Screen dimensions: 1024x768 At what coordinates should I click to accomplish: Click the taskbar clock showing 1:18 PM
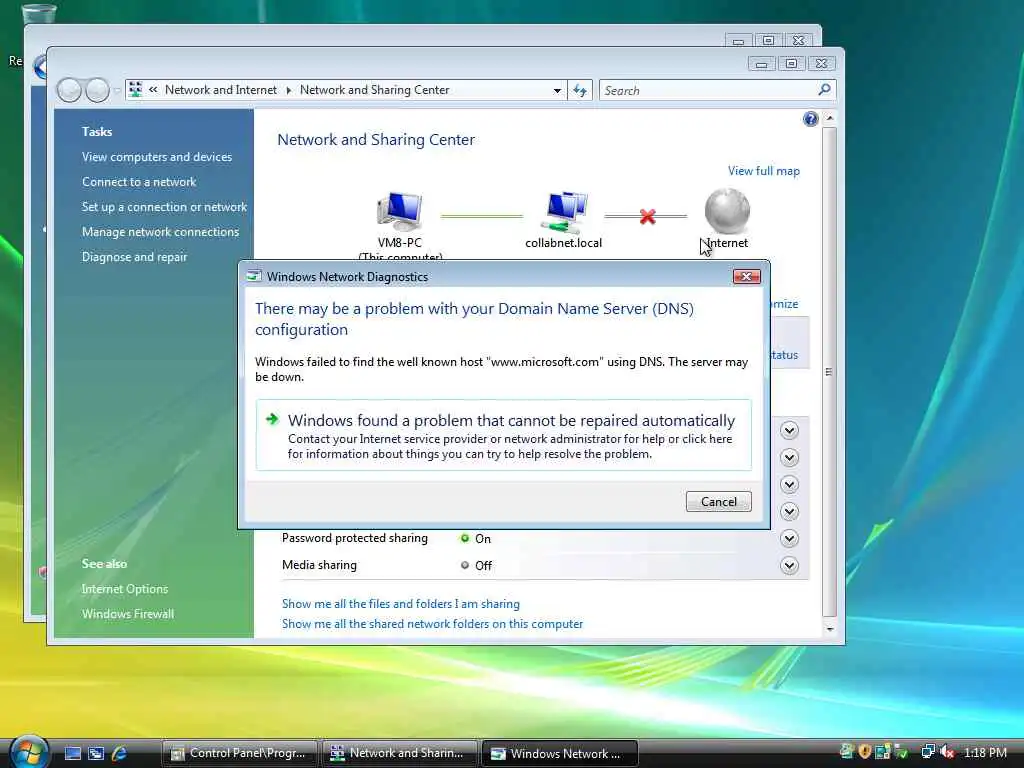985,752
